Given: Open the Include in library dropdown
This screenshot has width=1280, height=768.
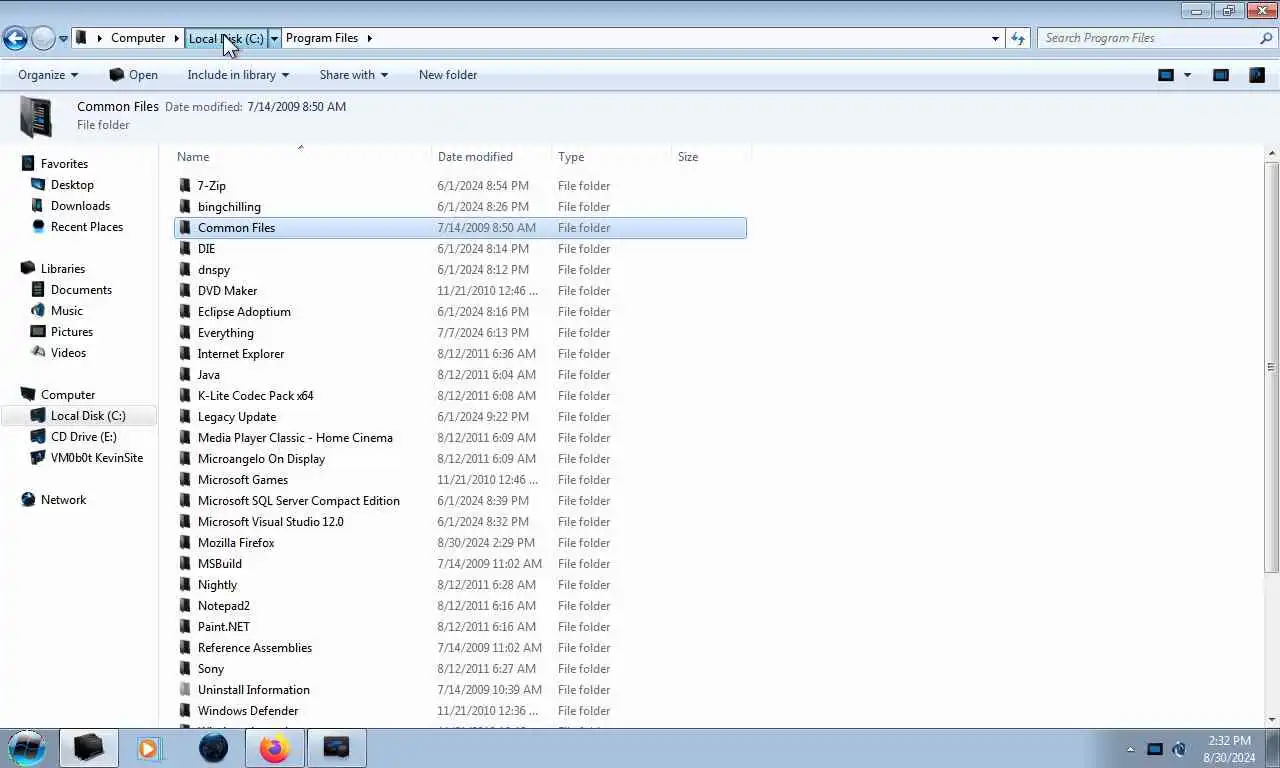Looking at the screenshot, I should point(238,75).
